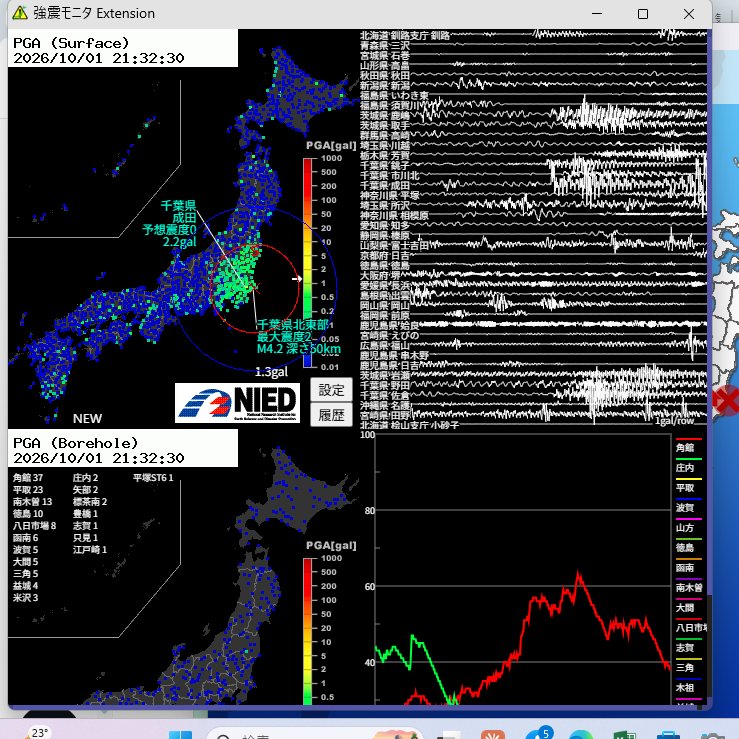739x739 pixels.
Task: Open the Windows Start button on taskbar
Action: 181,734
